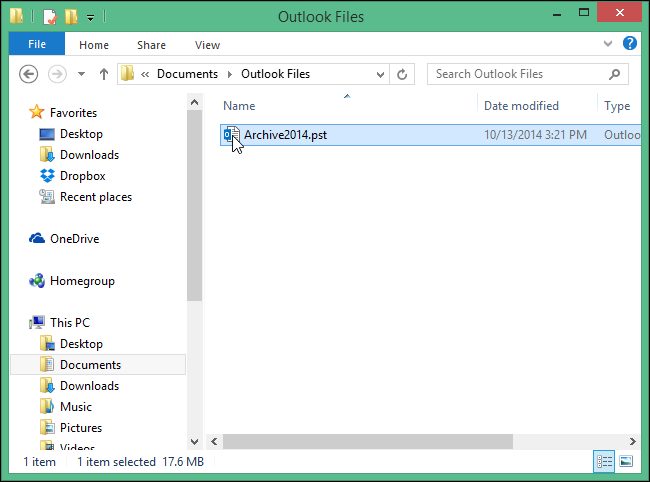This screenshot has width=650, height=482.
Task: Switch to Details view layout
Action: pos(604,461)
